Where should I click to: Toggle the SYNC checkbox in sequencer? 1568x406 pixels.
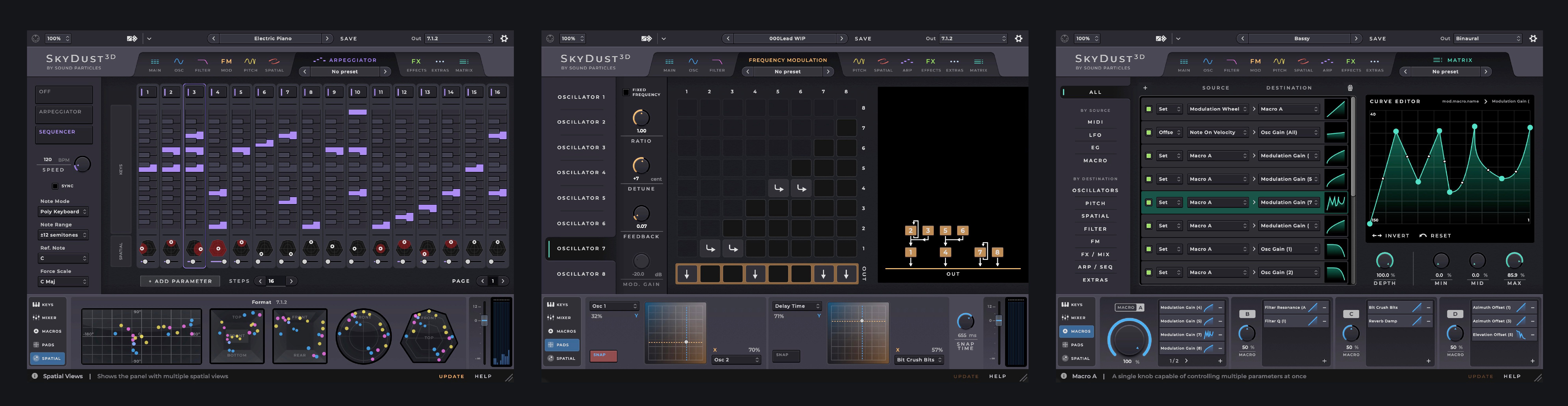(x=55, y=186)
